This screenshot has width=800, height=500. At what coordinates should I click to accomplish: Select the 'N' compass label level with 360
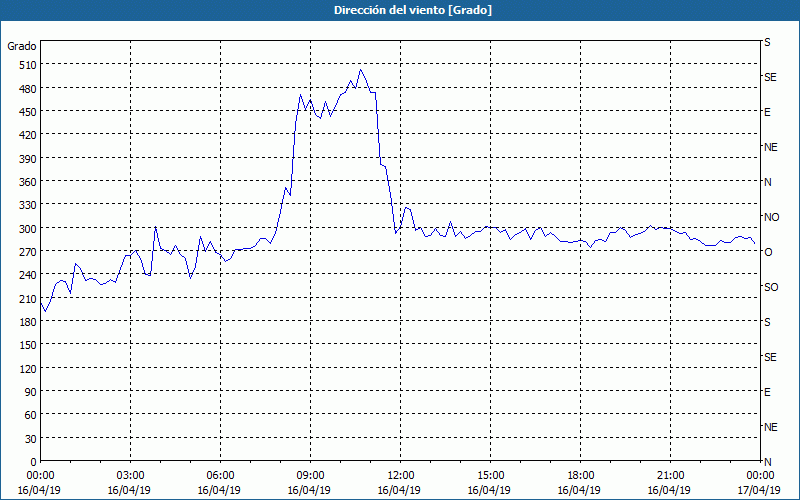(x=767, y=182)
